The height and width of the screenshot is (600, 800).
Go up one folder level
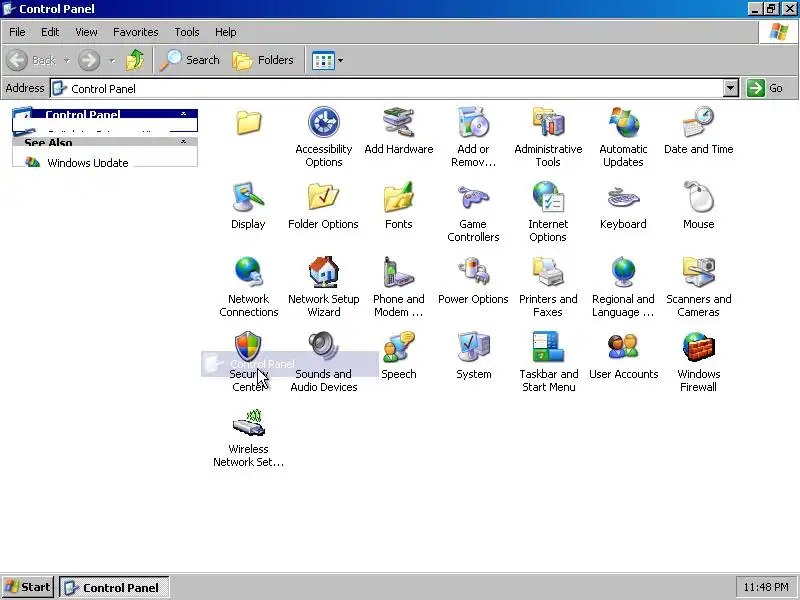click(135, 60)
